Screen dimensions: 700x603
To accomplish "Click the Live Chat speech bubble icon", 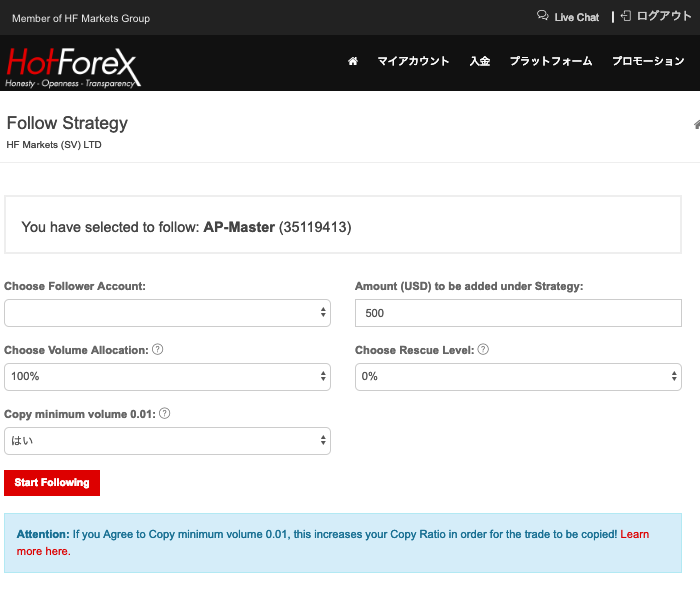I will [542, 16].
